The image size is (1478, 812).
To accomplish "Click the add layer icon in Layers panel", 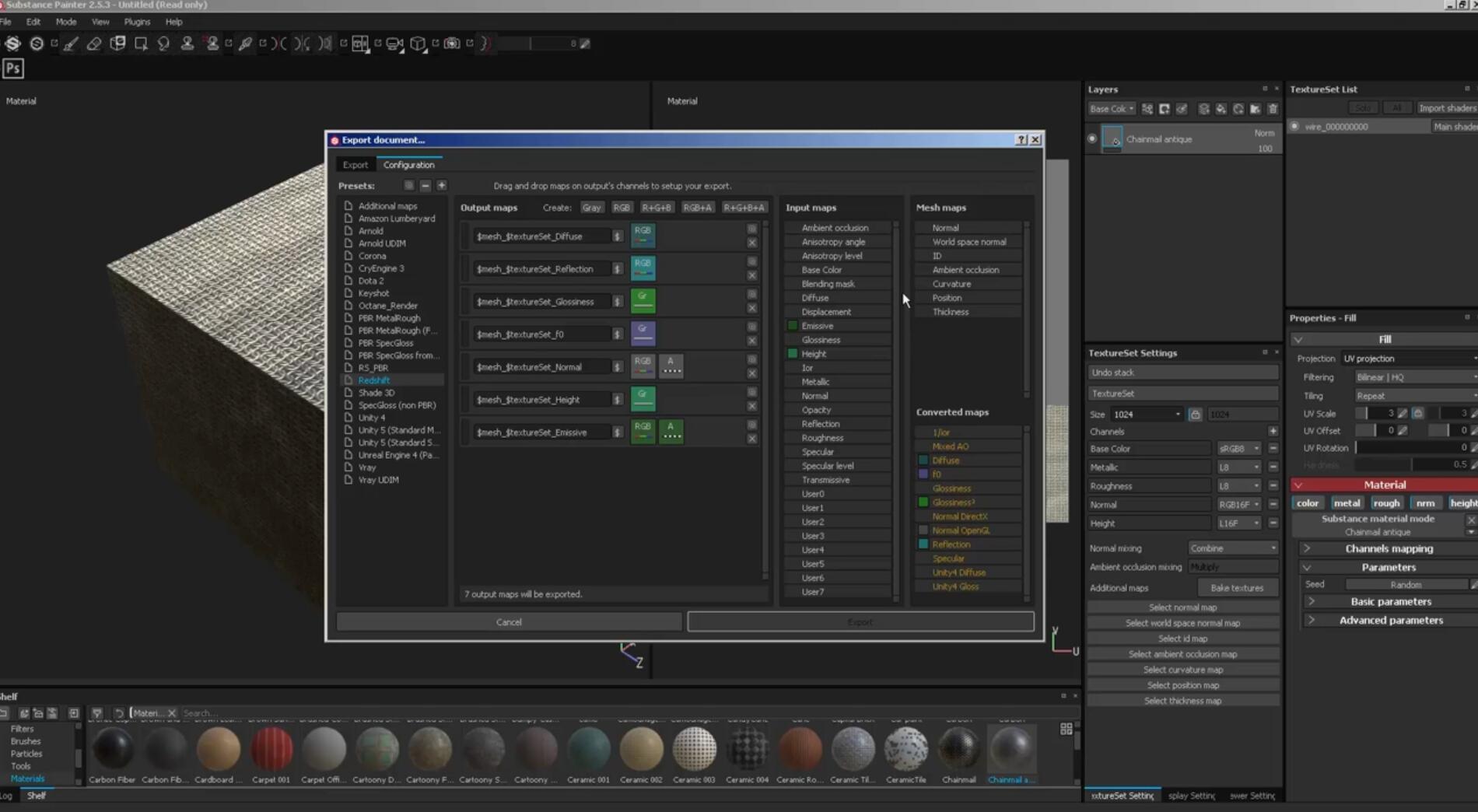I will pos(1204,109).
